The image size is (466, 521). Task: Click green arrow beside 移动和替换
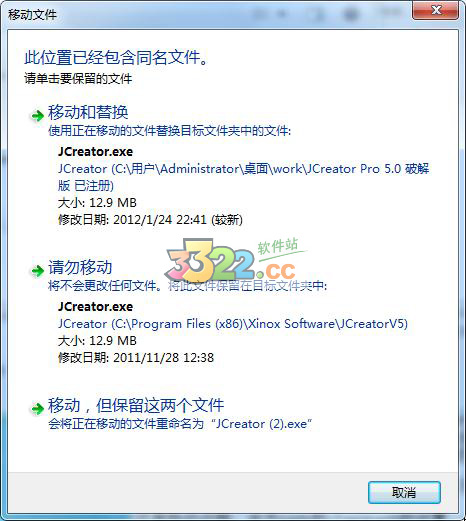37,116
